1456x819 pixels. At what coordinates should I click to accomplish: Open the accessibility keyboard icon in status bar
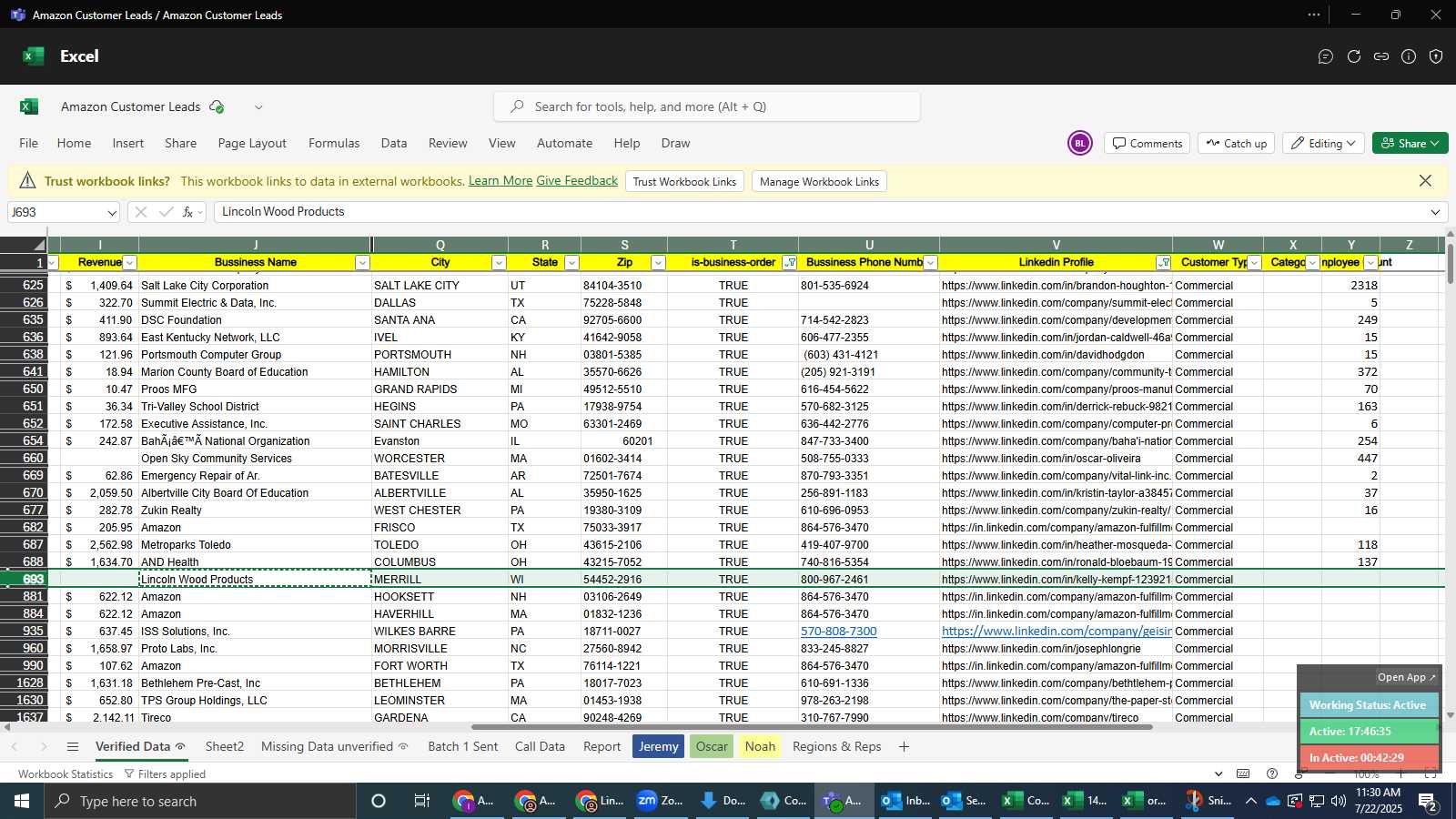[x=1243, y=773]
